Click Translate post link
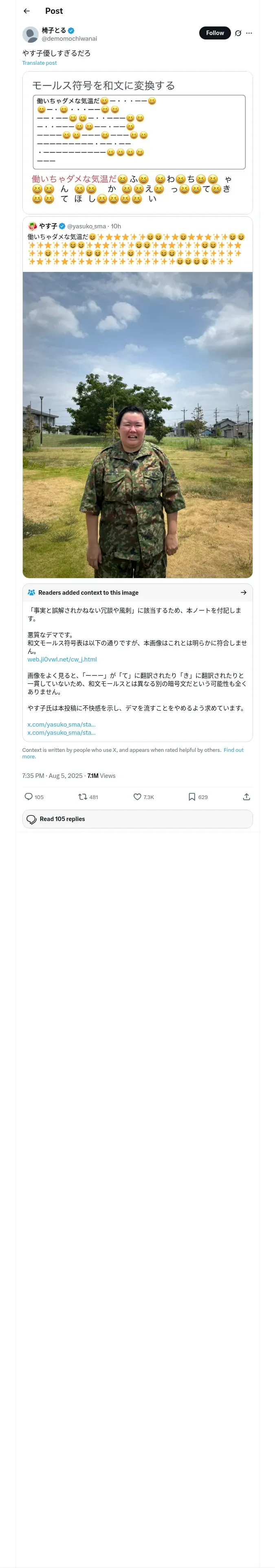 (39, 63)
